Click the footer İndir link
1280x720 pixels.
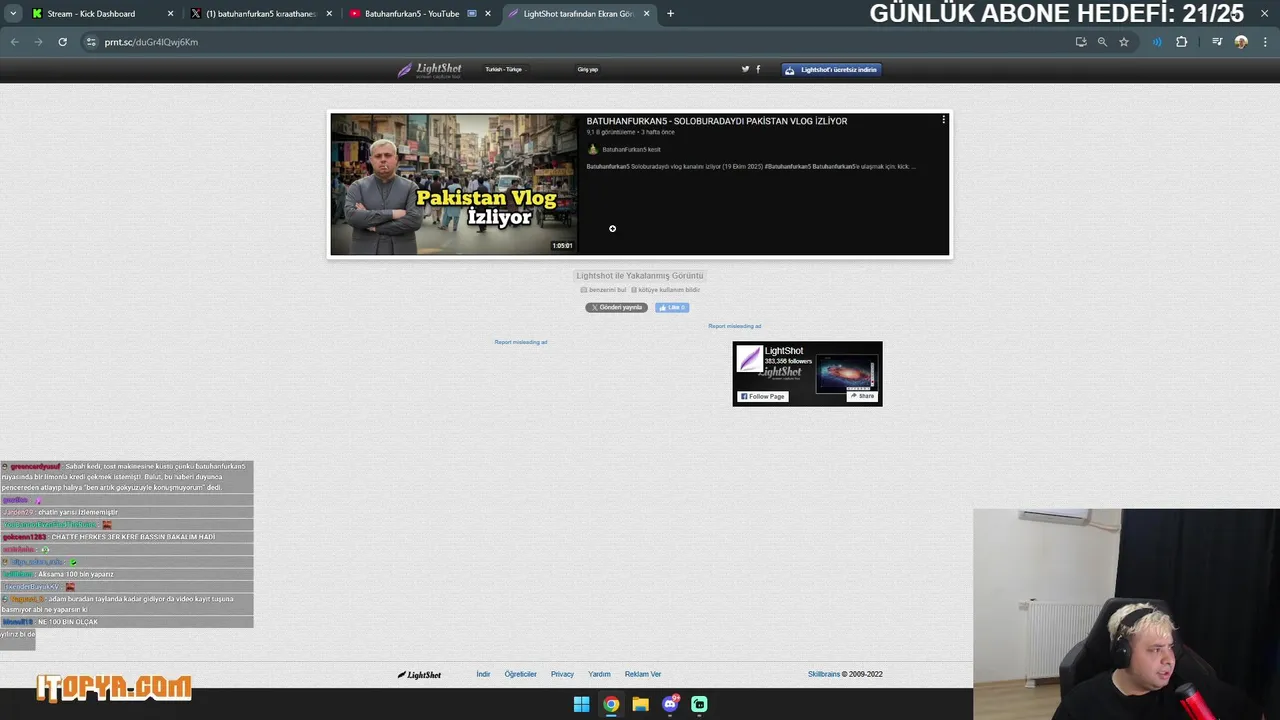[483, 674]
